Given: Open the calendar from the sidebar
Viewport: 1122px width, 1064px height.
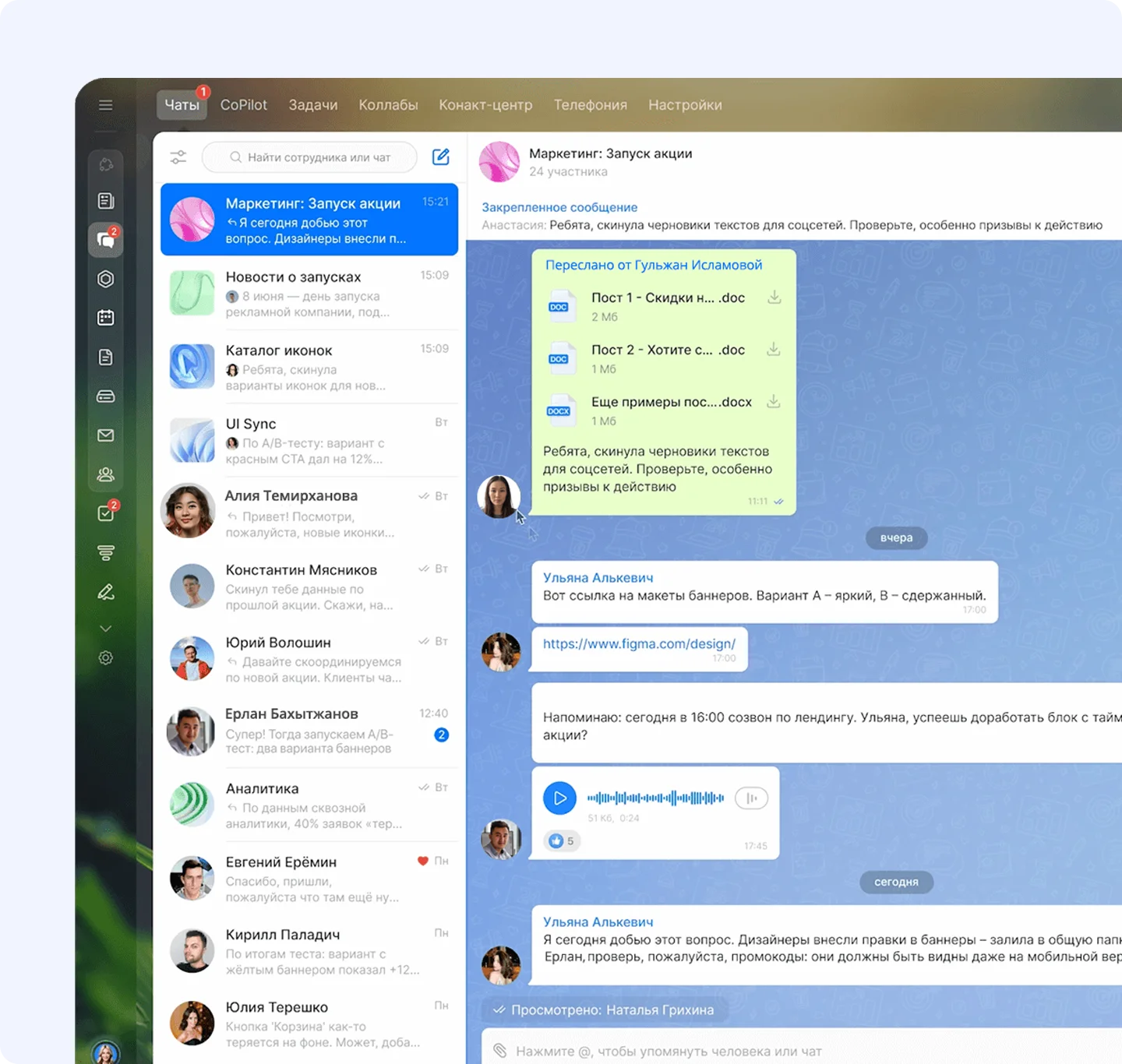Looking at the screenshot, I should (106, 318).
